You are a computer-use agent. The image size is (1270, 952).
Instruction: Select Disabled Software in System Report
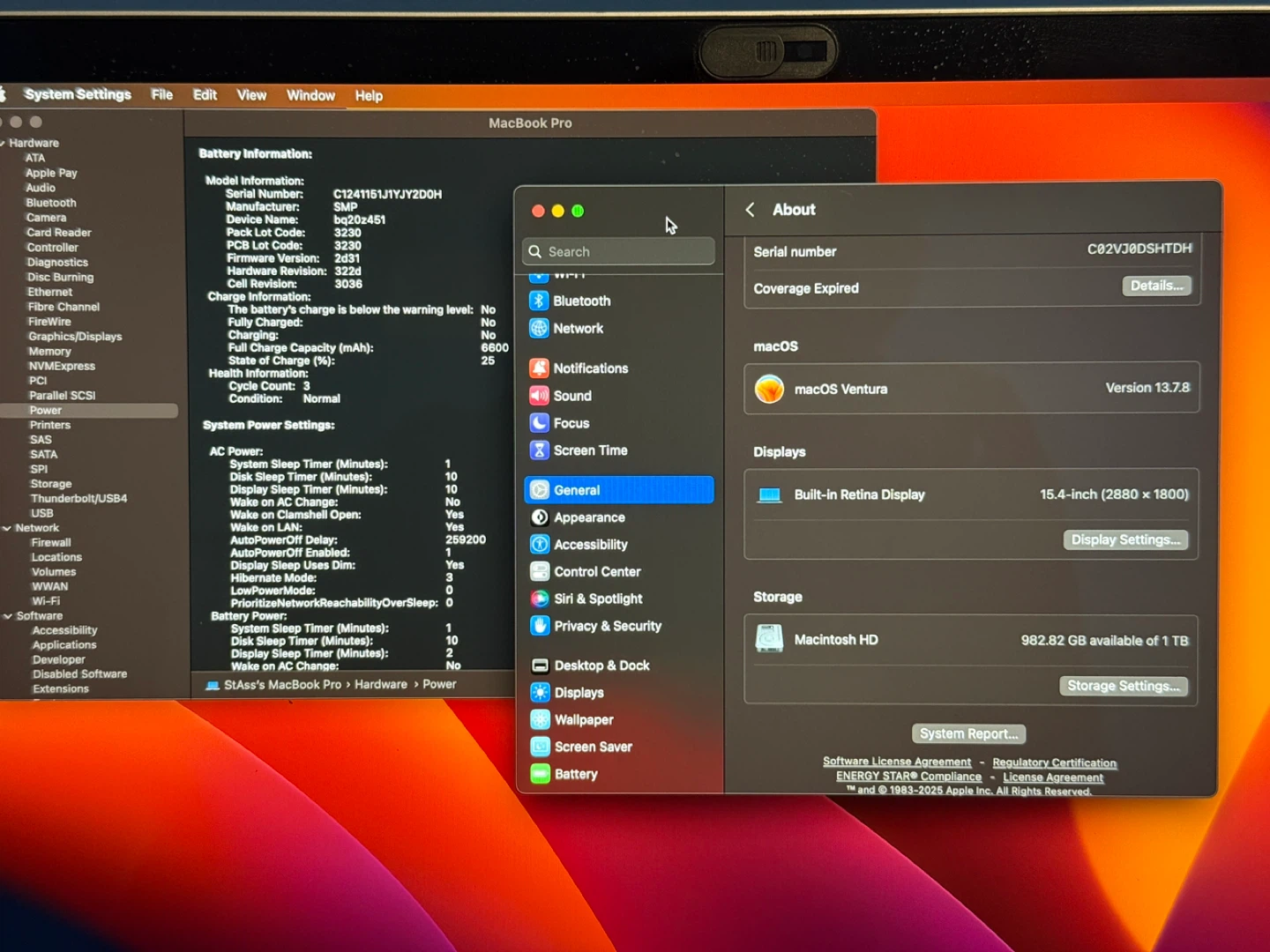point(79,674)
